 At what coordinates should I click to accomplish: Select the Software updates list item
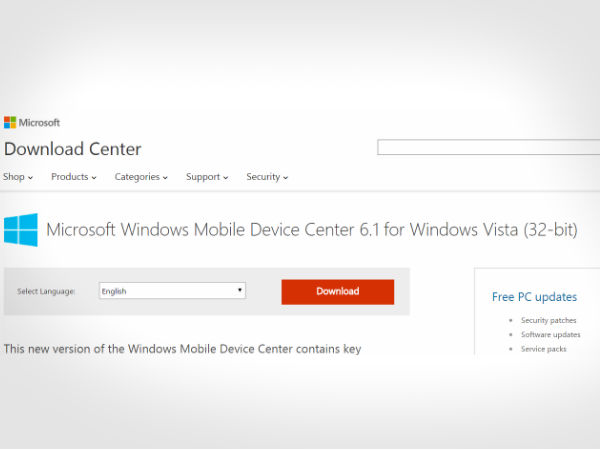click(x=550, y=334)
